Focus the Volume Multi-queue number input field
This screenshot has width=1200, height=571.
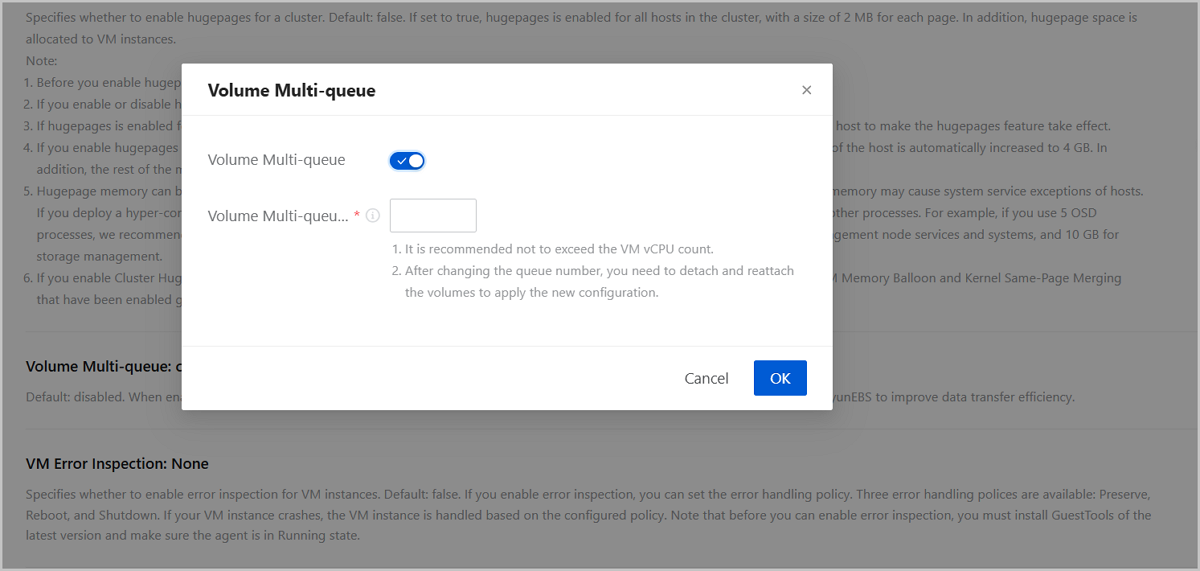point(433,216)
